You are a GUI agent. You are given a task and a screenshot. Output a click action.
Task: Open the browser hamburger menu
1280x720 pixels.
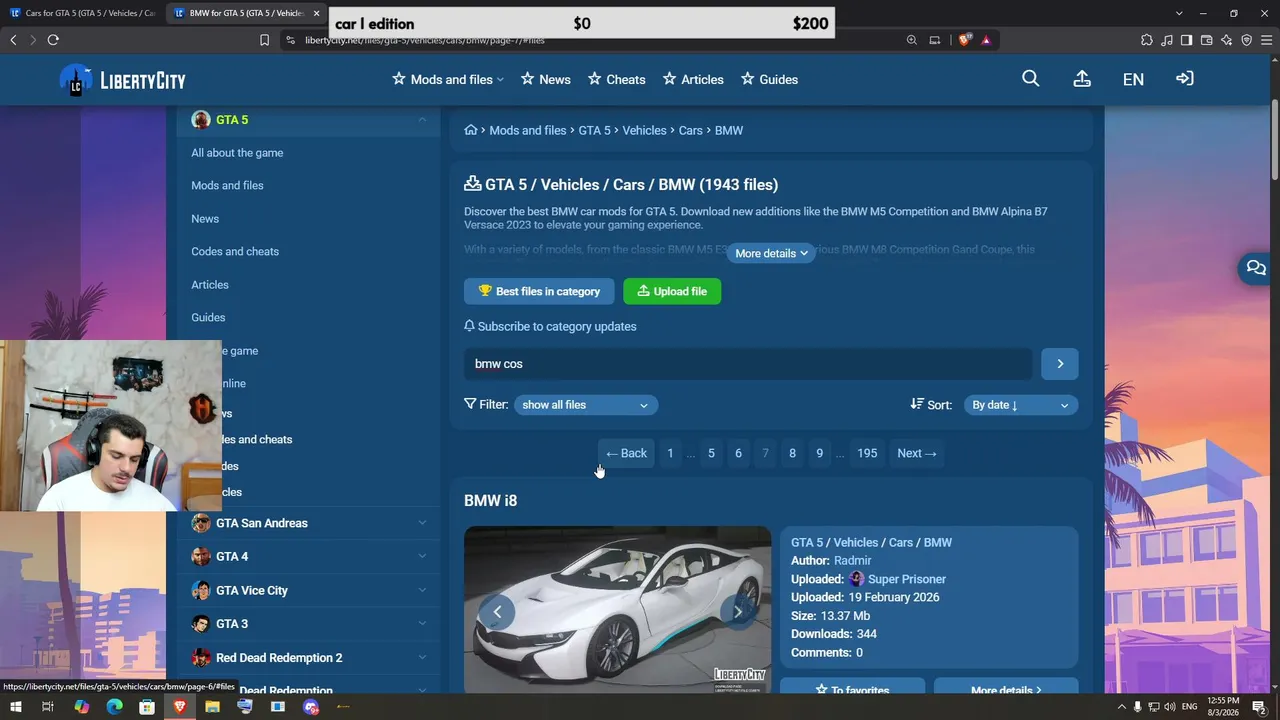(x=1267, y=40)
